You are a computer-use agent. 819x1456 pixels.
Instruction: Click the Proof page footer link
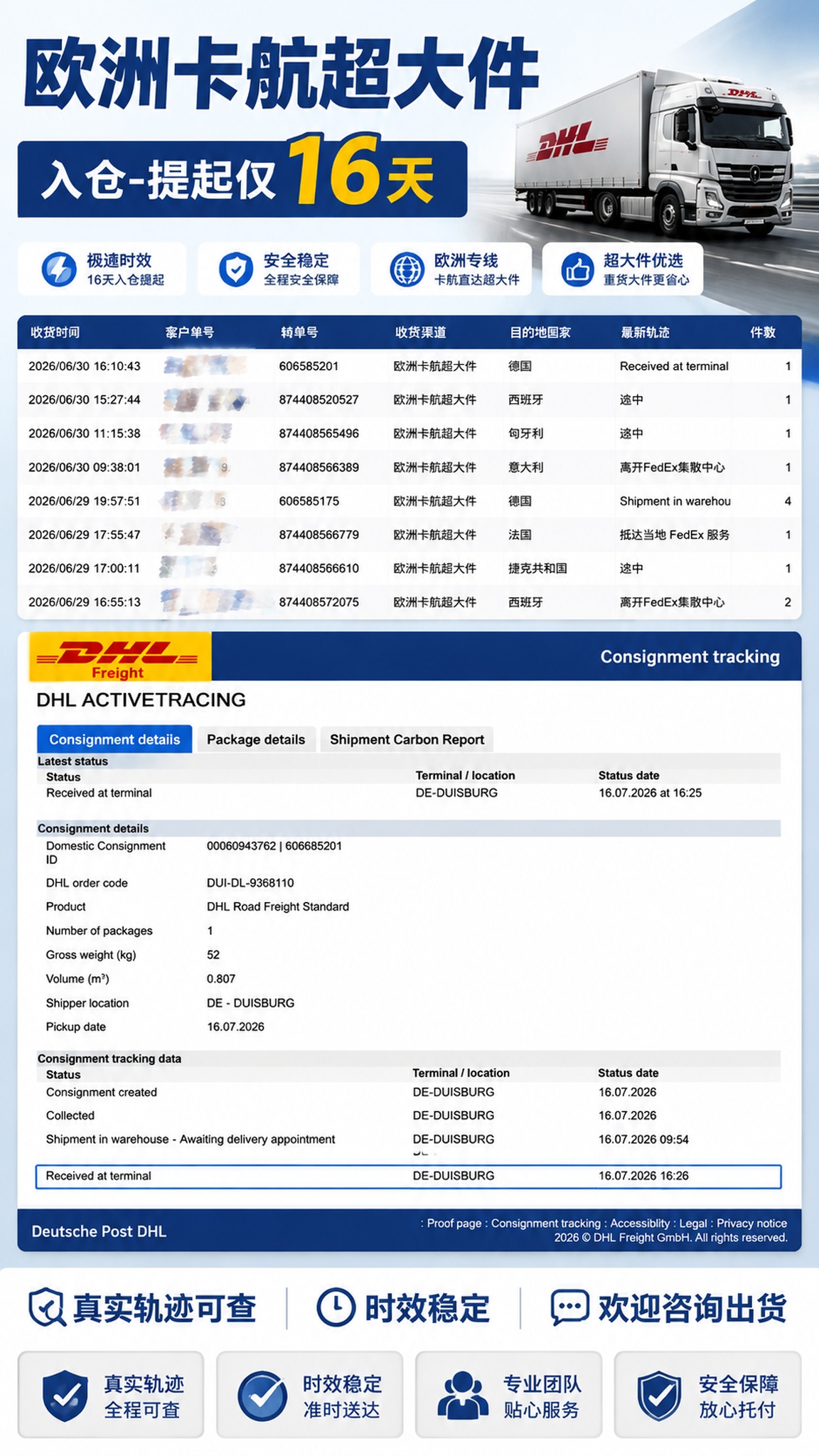pyautogui.click(x=454, y=1223)
